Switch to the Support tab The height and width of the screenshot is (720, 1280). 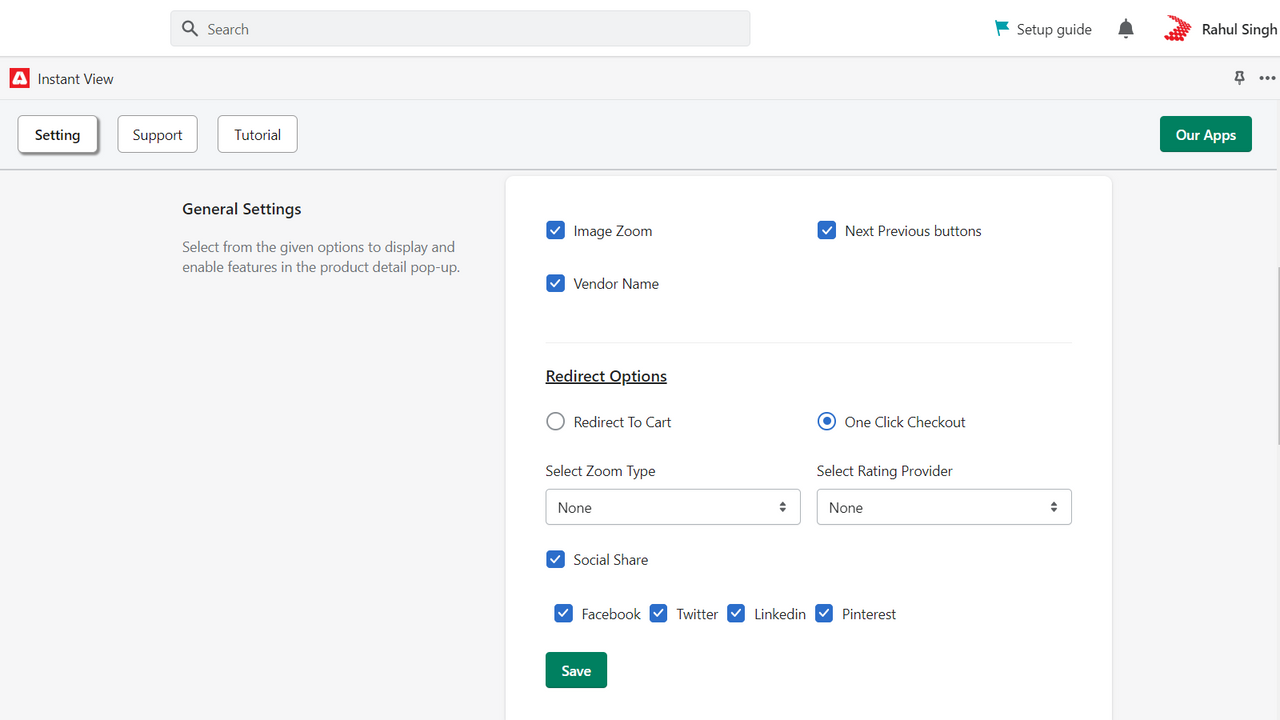click(x=157, y=134)
